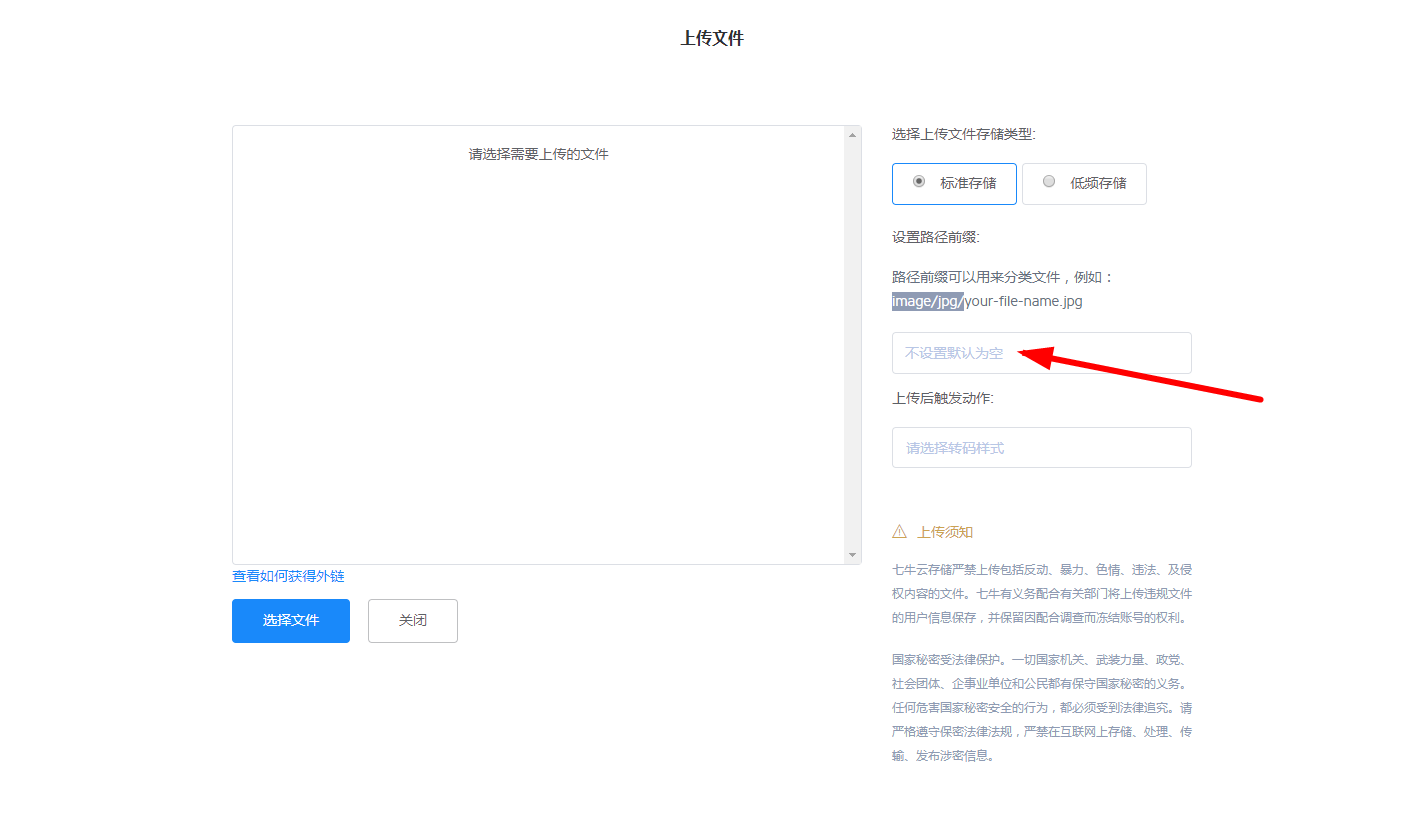The width and height of the screenshot is (1420, 826).
Task: Click the up arrow of file list scrollbar
Action: coord(852,135)
